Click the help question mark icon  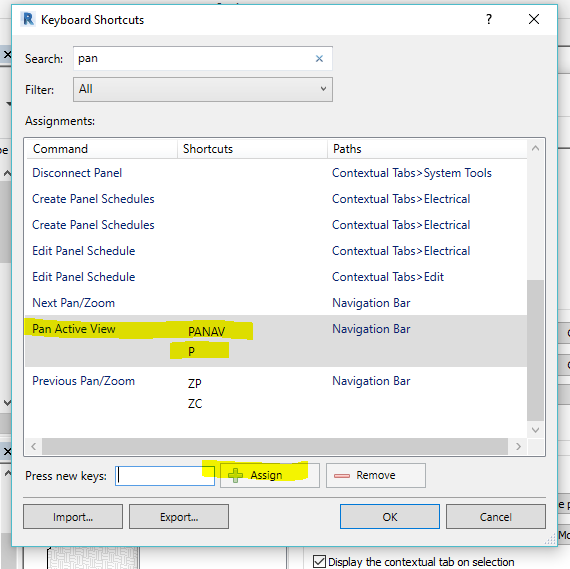[489, 19]
